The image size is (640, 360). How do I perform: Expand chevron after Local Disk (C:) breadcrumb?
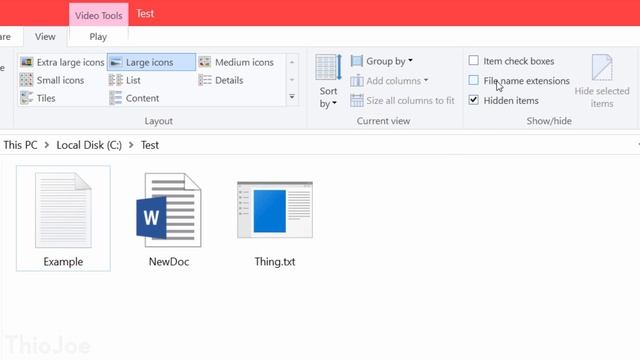[131, 145]
